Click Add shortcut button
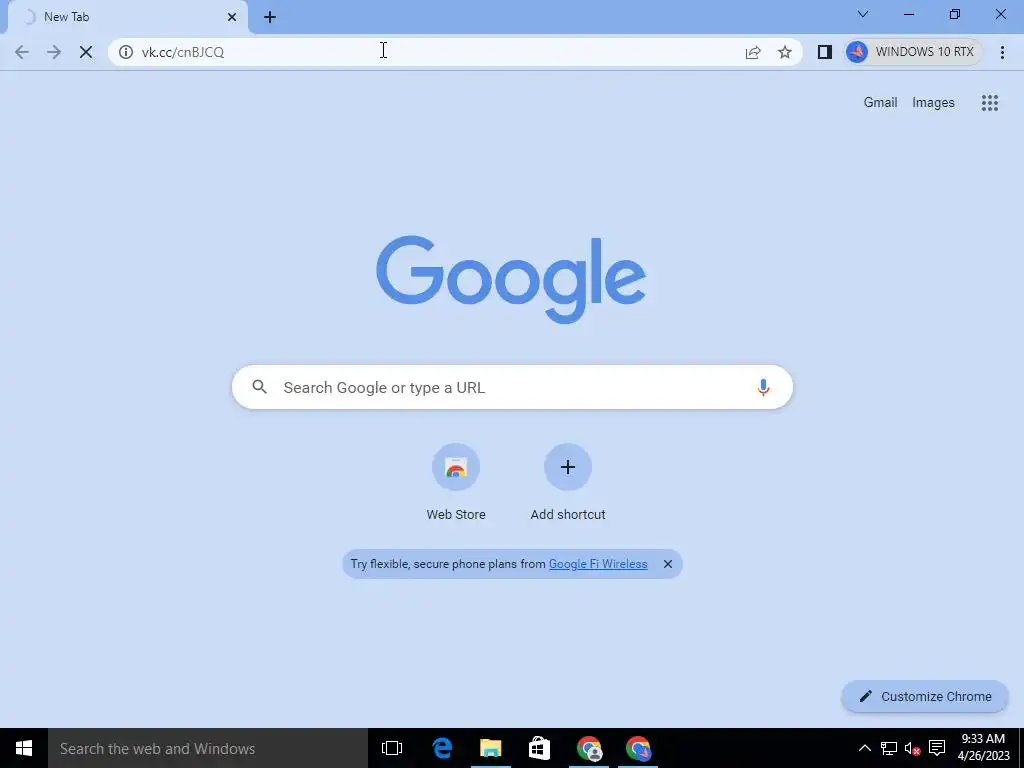The width and height of the screenshot is (1024, 768). click(568, 483)
